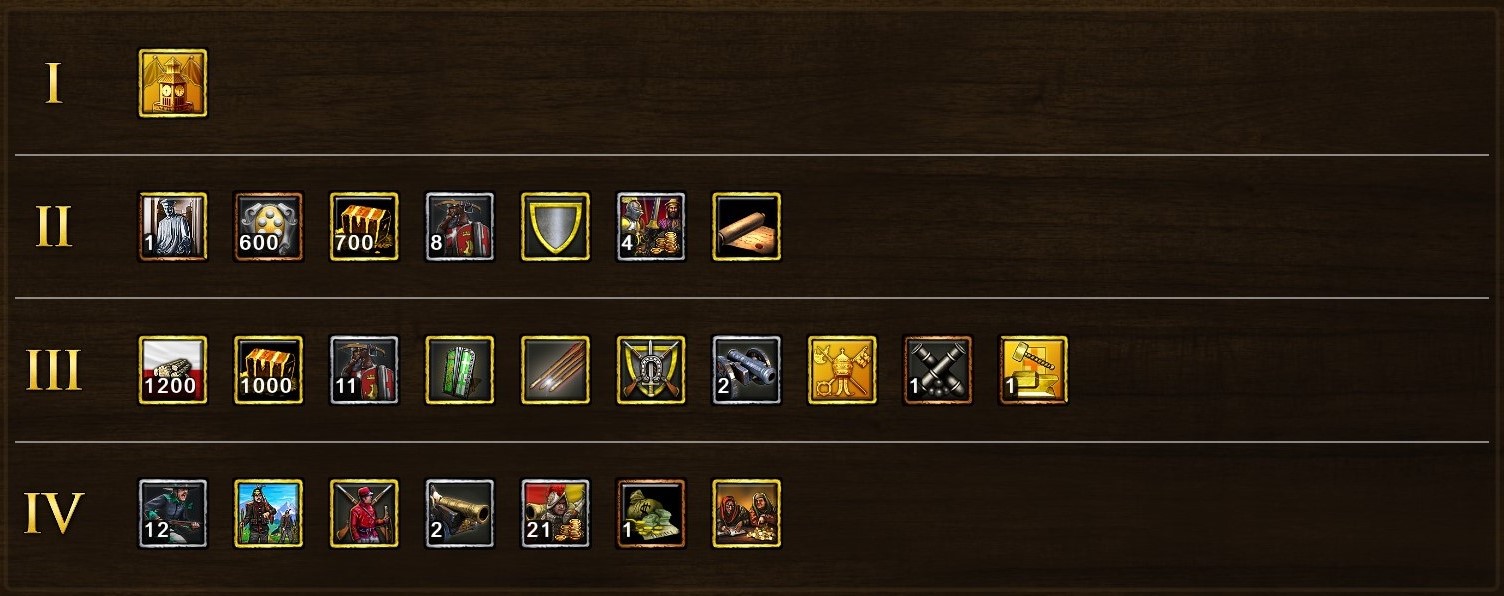Select the golden papal tiara and keys card

[x=843, y=370]
